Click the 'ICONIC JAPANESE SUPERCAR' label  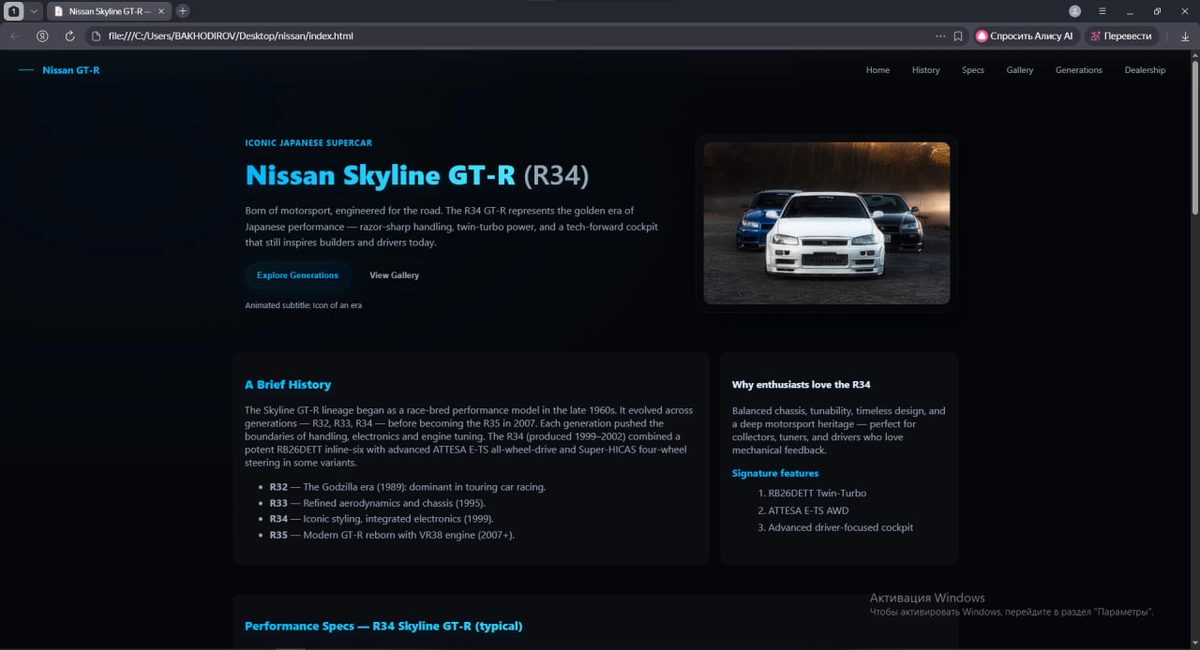point(308,143)
